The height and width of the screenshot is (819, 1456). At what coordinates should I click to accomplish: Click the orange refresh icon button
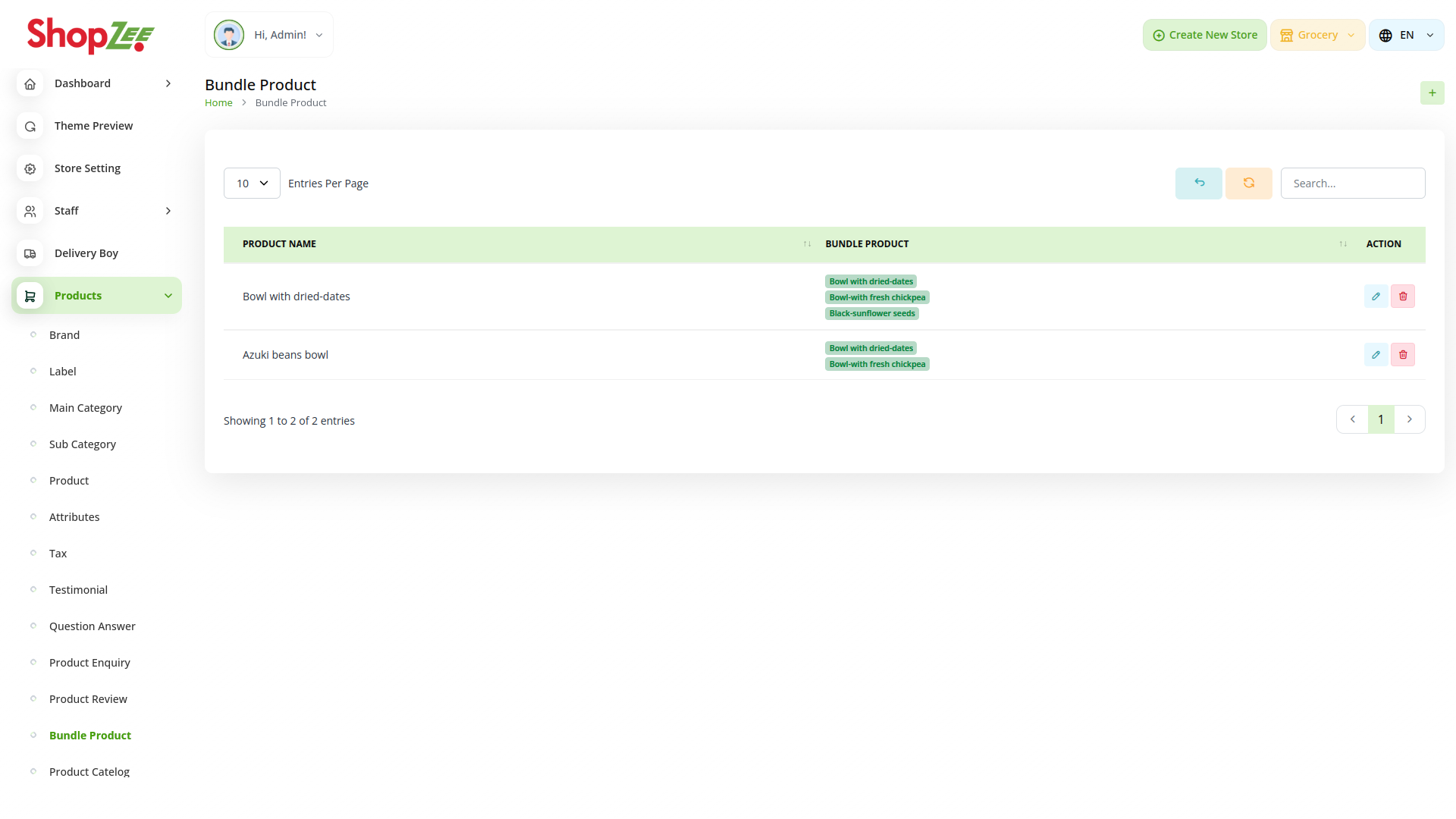click(1248, 184)
